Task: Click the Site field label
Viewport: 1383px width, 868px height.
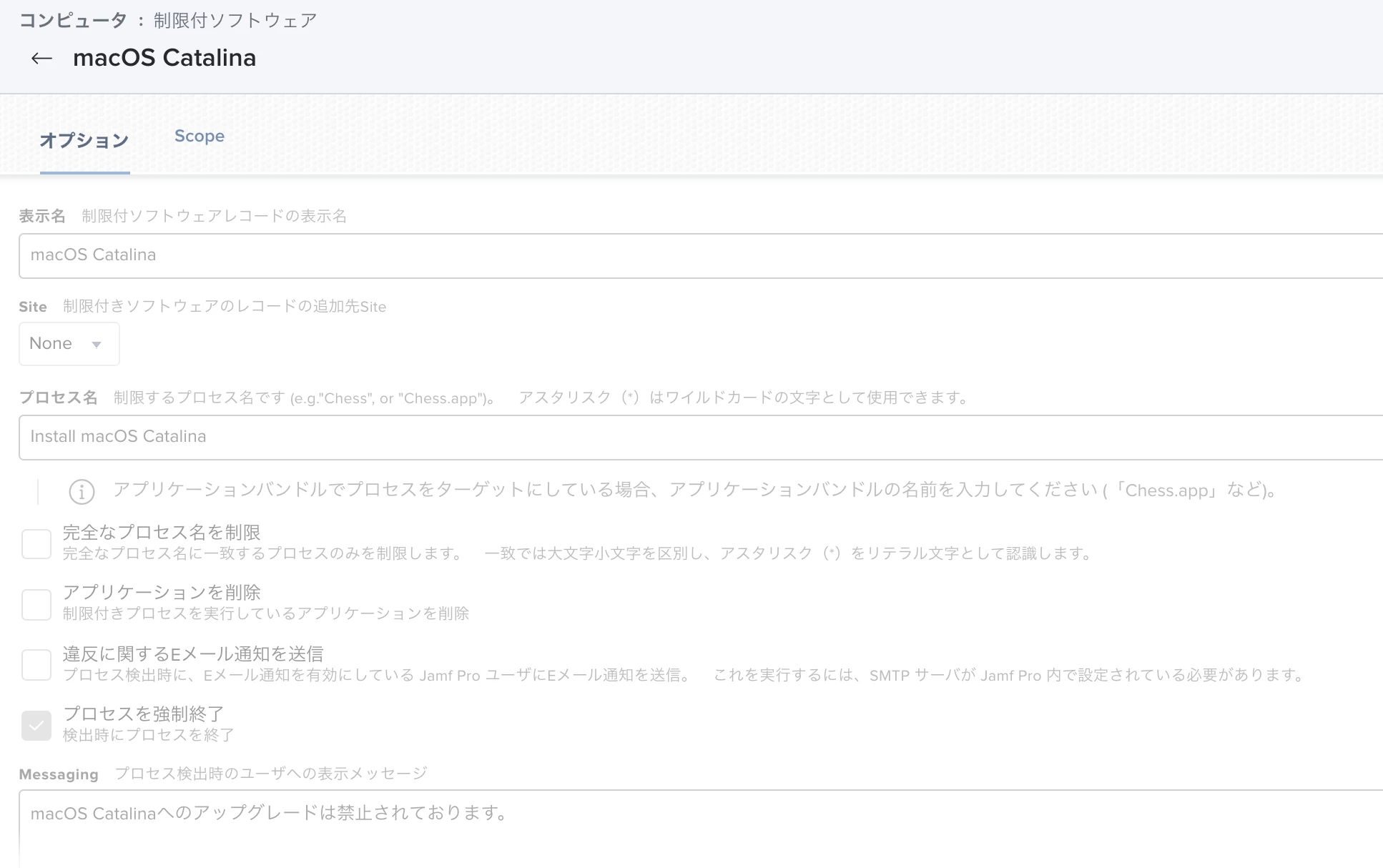Action: coord(33,307)
